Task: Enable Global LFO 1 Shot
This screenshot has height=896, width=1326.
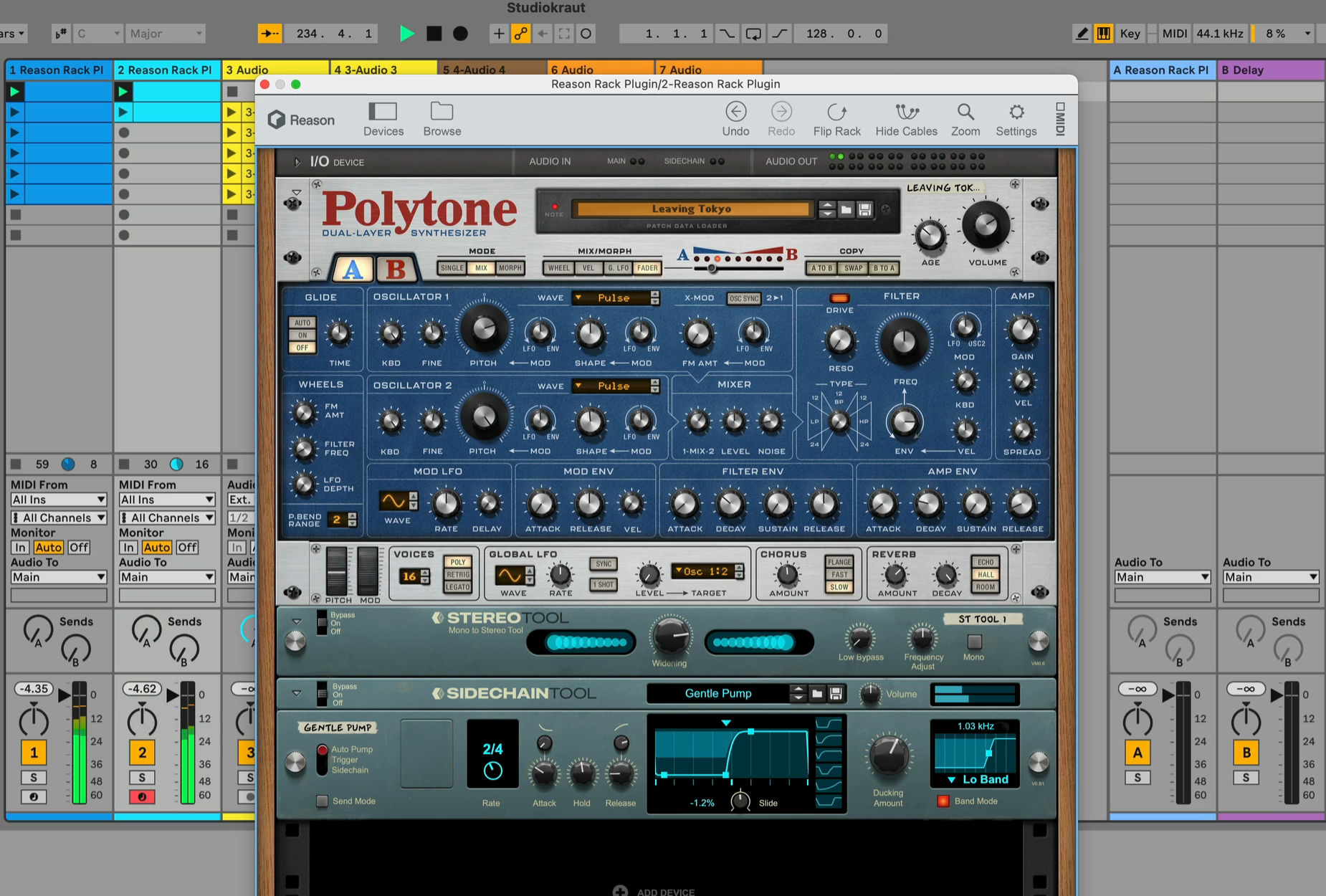Action: point(603,585)
